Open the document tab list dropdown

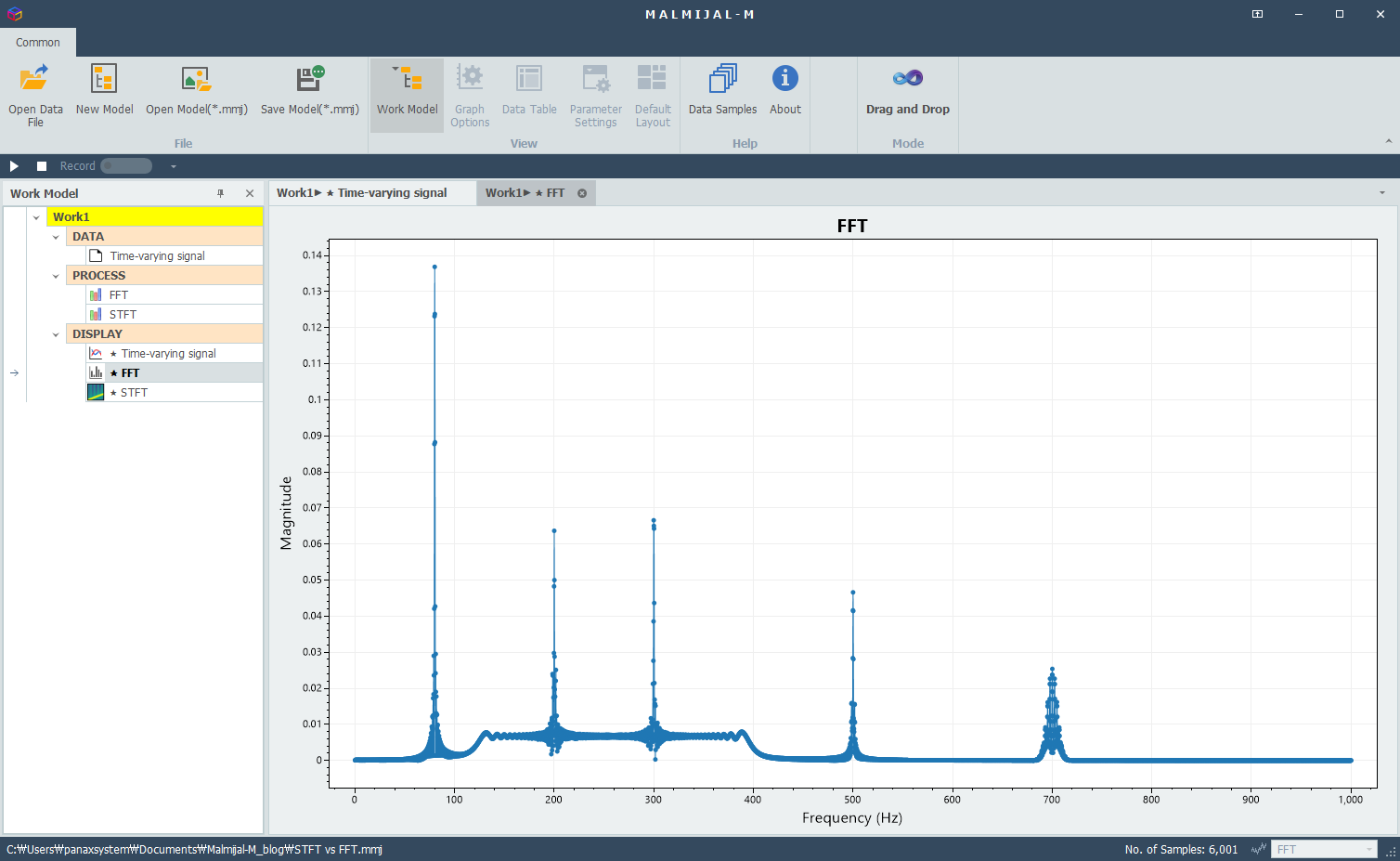[x=1382, y=193]
